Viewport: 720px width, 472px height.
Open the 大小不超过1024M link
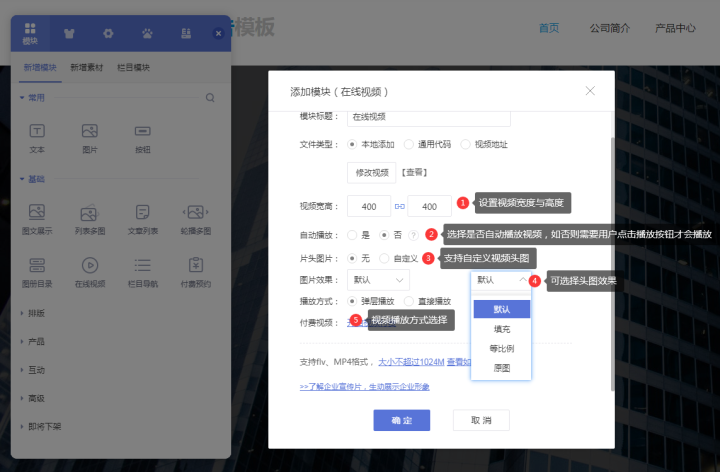(x=411, y=362)
